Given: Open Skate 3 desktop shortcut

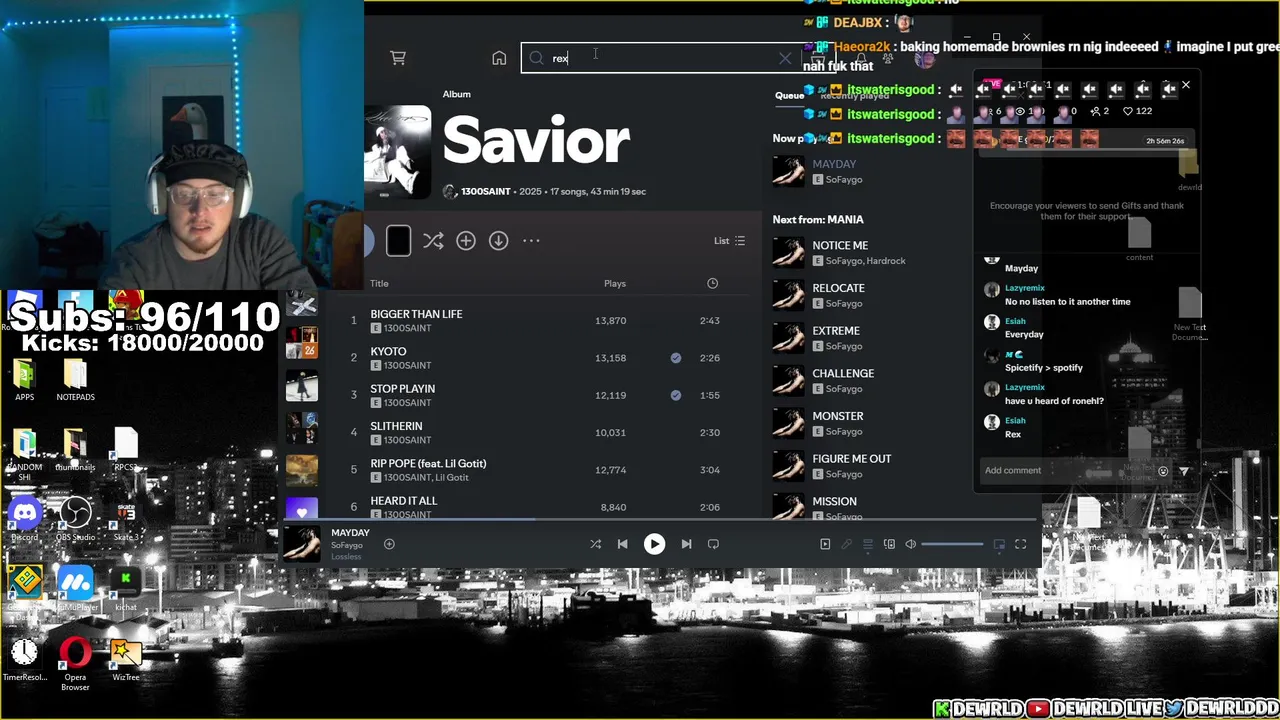Looking at the screenshot, I should tap(125, 519).
